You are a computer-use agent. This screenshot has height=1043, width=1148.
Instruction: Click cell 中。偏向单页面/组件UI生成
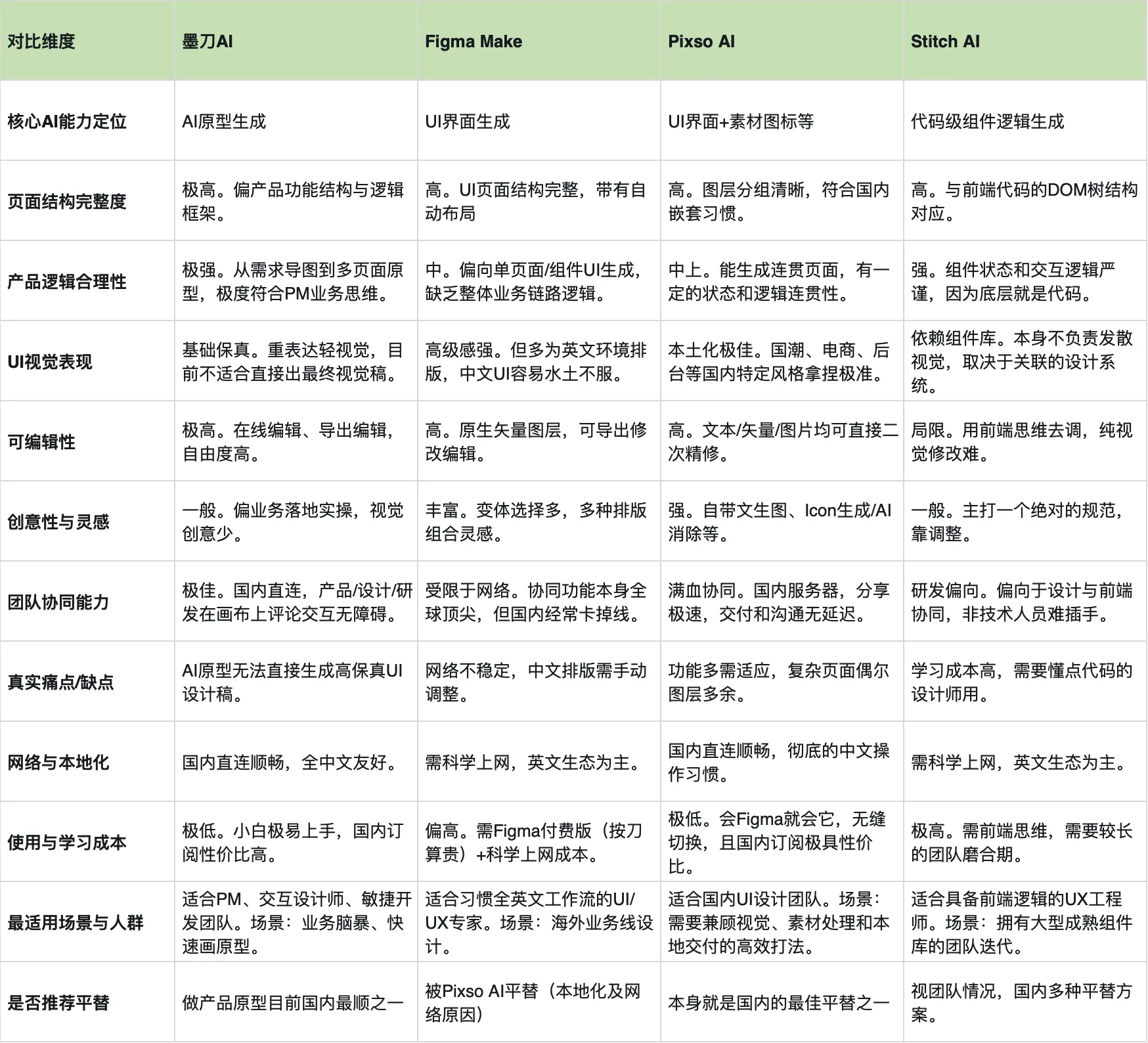coord(539,281)
